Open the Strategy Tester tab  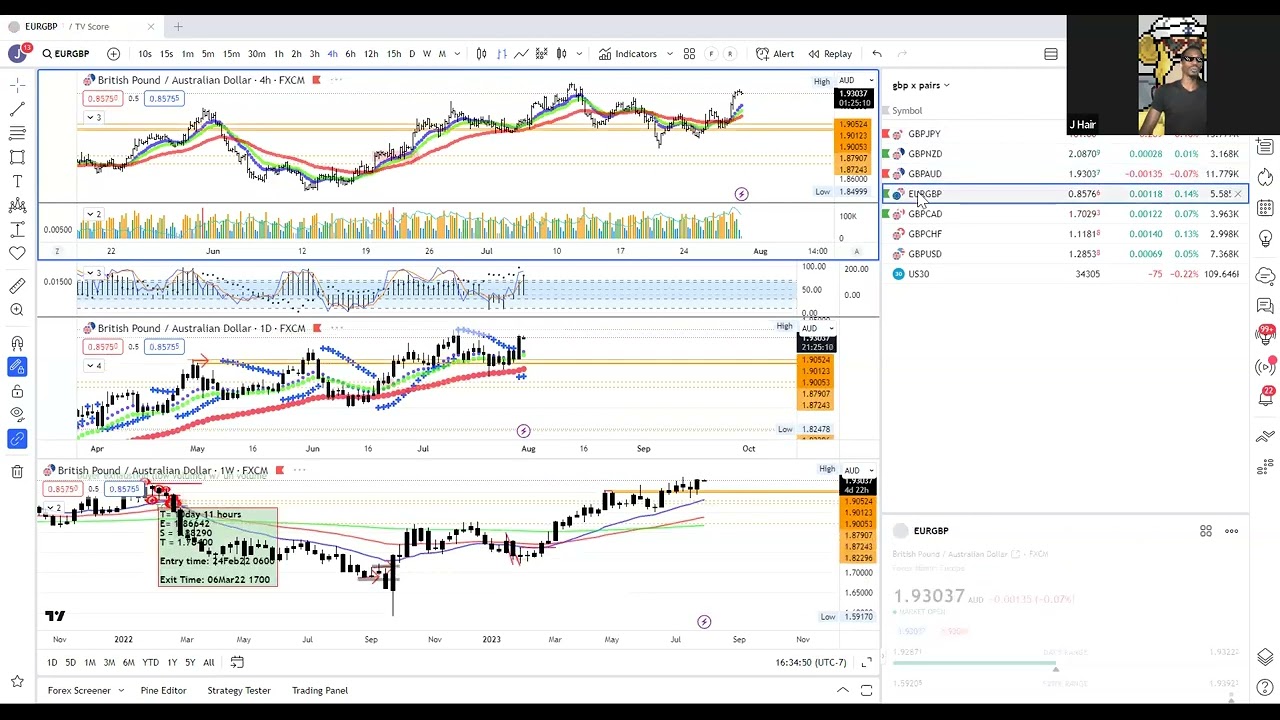coord(239,690)
